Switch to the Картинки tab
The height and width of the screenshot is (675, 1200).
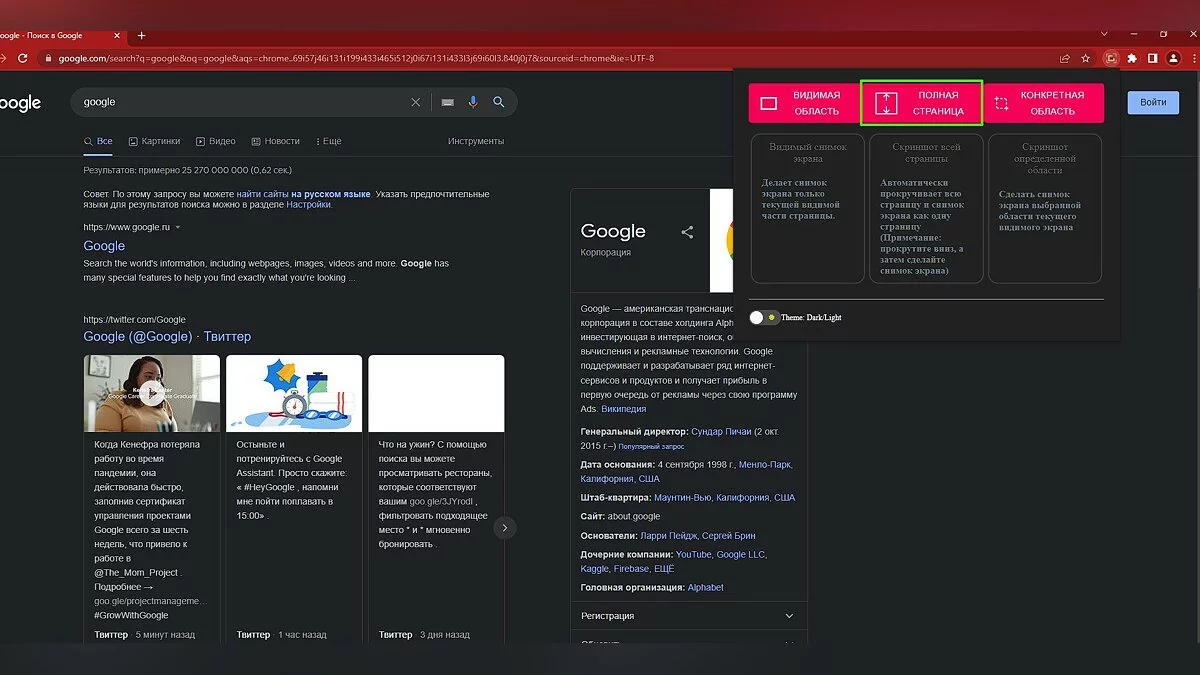pyautogui.click(x=154, y=141)
